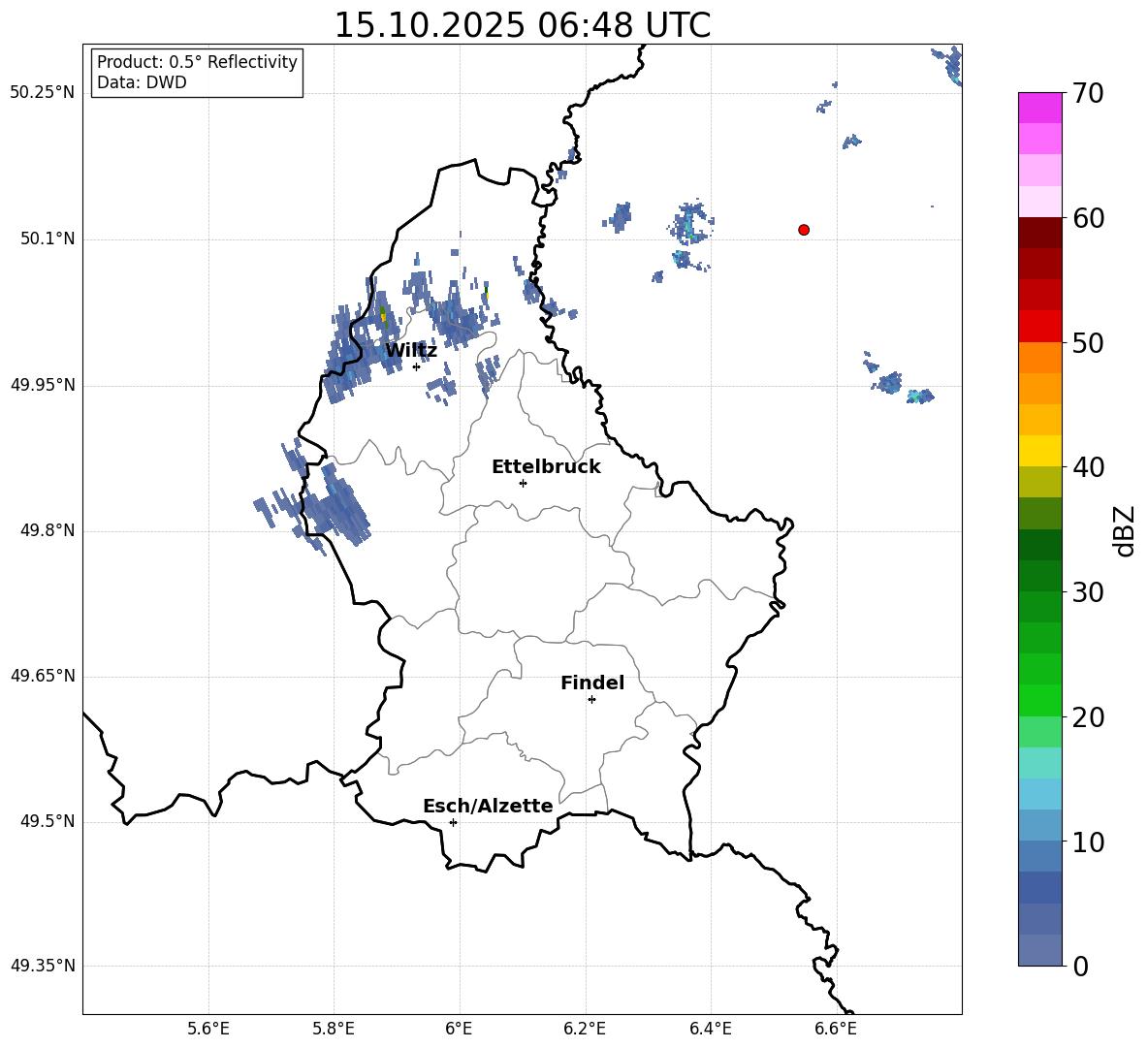Click the 6.6°E longitude label
1148x1048 pixels.
836,1029
